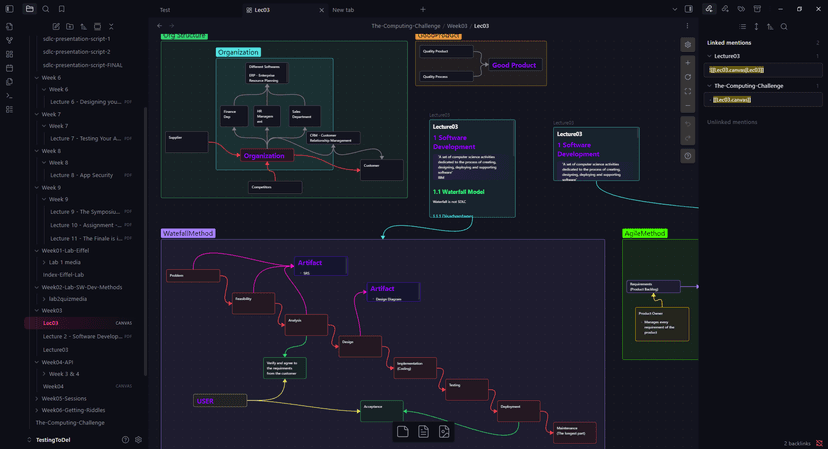Open sdlc-presentation-script-FINAL file

coord(83,66)
